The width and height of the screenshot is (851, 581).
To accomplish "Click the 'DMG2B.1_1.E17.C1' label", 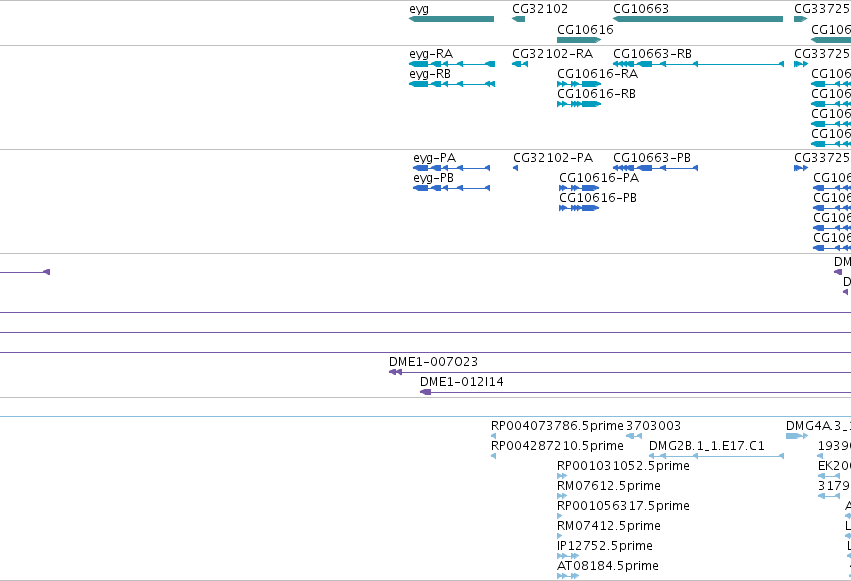I will click(707, 446).
